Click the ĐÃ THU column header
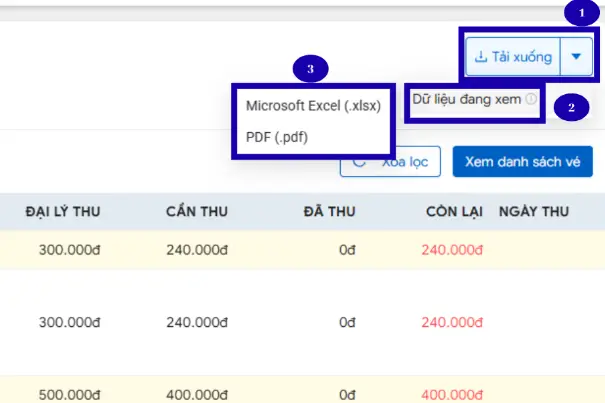This screenshot has height=403, width=605. pyautogui.click(x=329, y=211)
